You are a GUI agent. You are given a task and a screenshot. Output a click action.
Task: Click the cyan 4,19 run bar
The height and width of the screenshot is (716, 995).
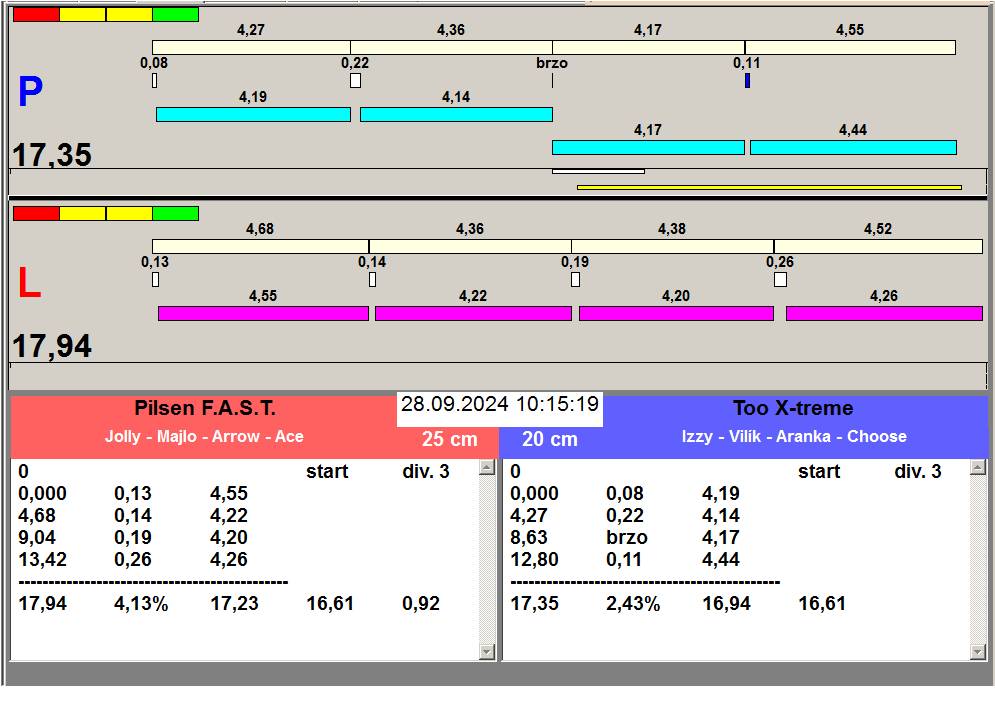(x=253, y=115)
